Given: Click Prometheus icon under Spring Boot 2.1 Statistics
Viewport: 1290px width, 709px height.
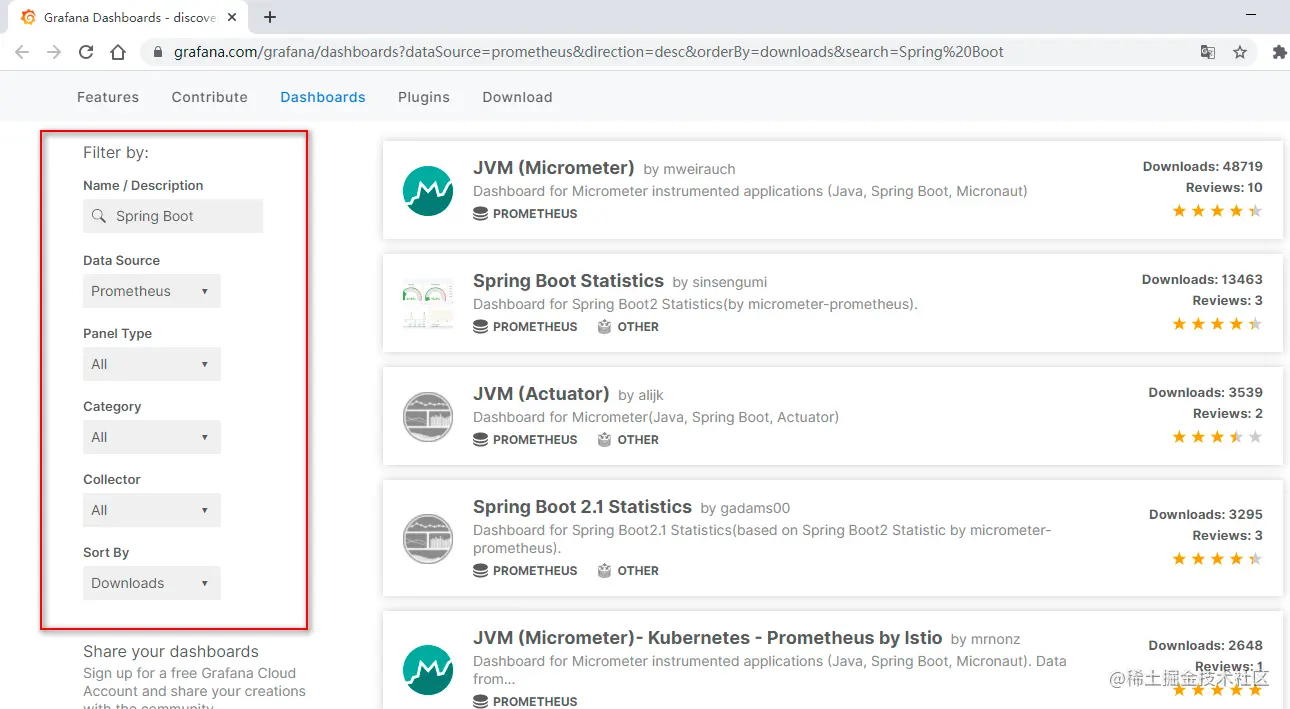Looking at the screenshot, I should click(480, 570).
